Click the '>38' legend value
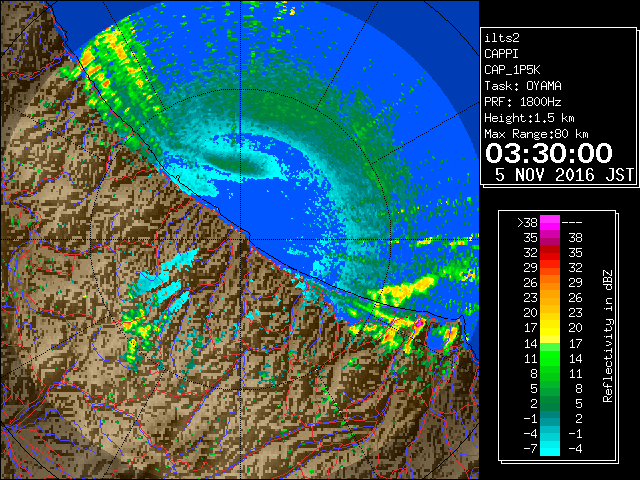This screenshot has width=640, height=480. tap(527, 223)
